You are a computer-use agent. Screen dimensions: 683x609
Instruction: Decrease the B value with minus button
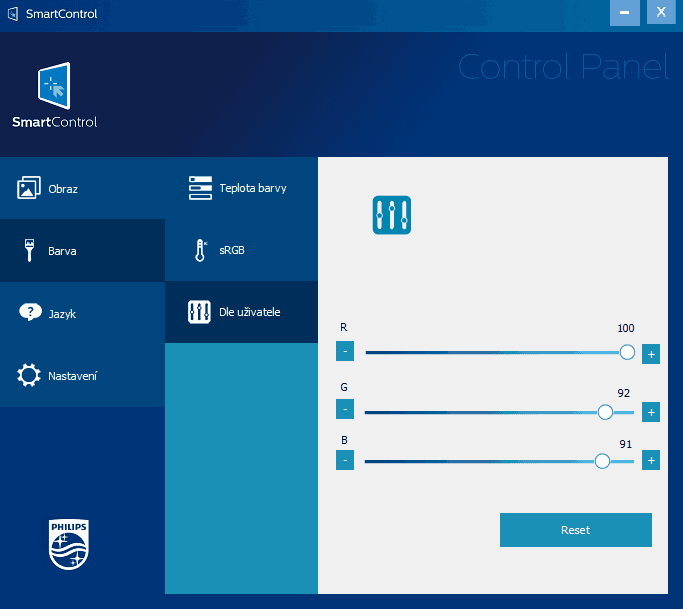pyautogui.click(x=345, y=460)
